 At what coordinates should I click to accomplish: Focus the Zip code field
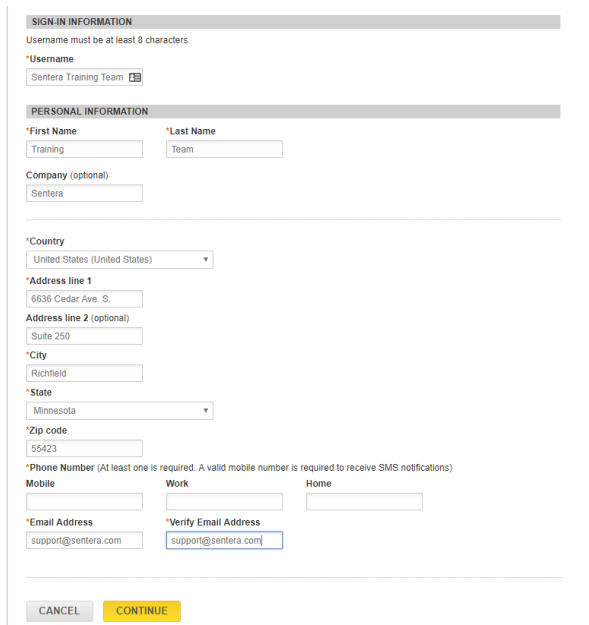tap(84, 448)
